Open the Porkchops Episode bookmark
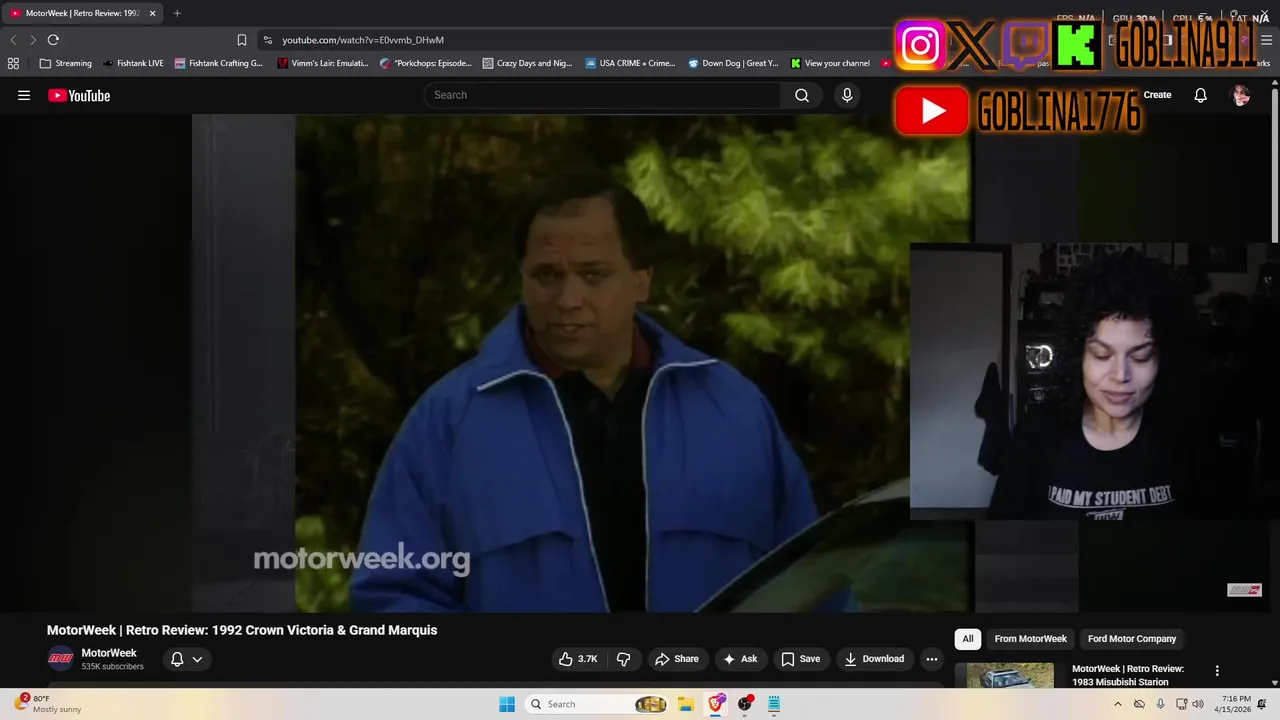The image size is (1280, 720). pos(426,63)
